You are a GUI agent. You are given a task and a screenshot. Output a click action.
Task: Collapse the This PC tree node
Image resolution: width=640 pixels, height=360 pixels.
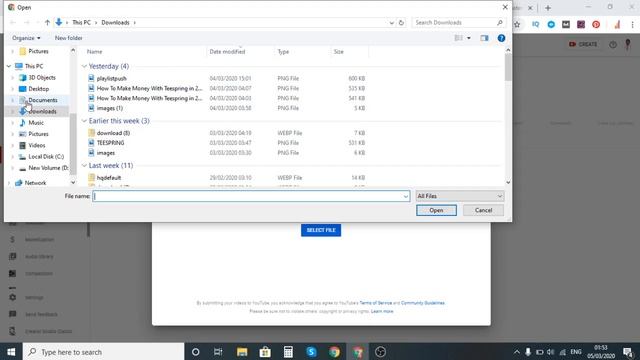tap(9, 66)
